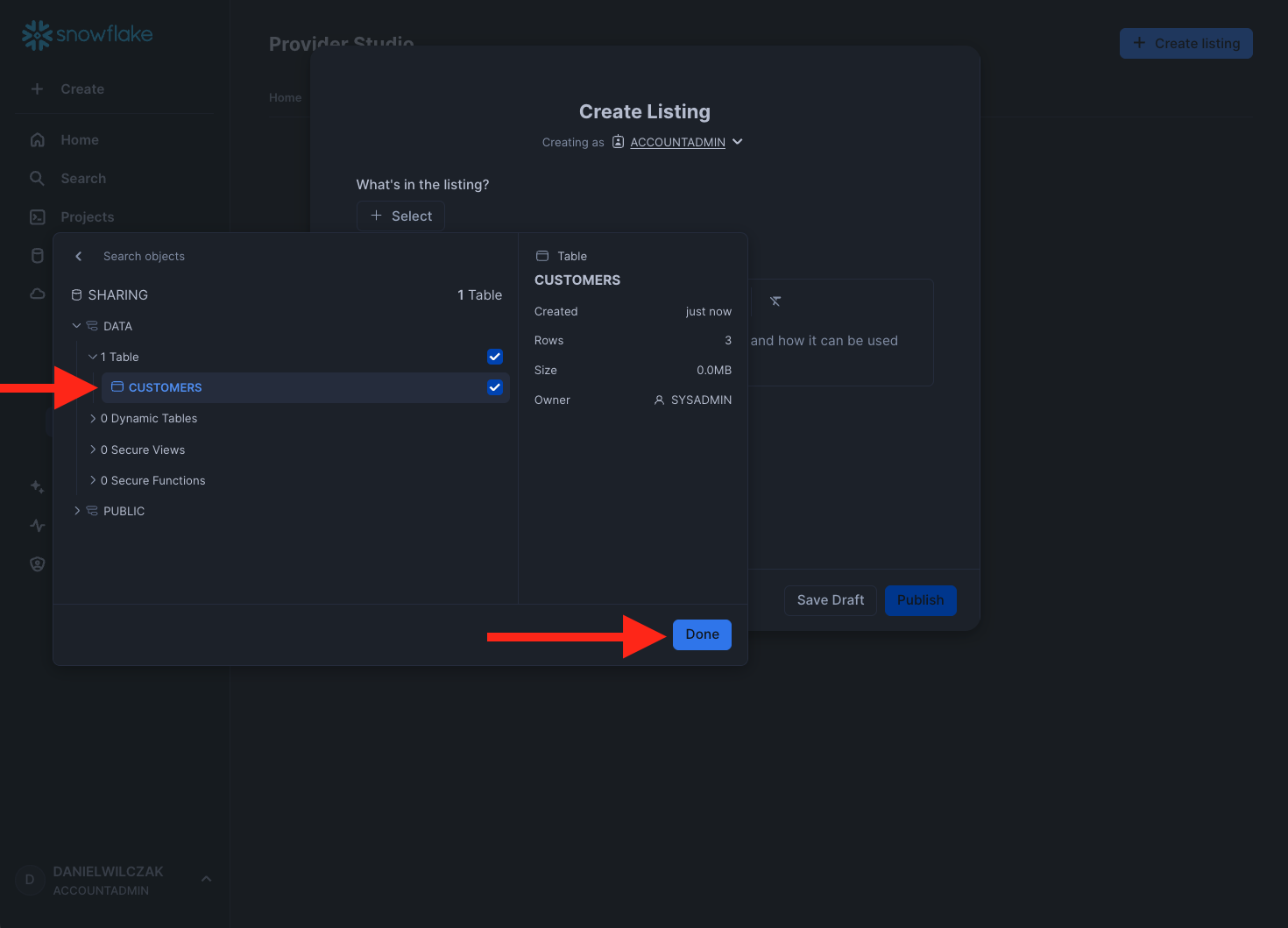Go back using the left chevron arrow
This screenshot has width=1288, height=928.
coord(79,256)
